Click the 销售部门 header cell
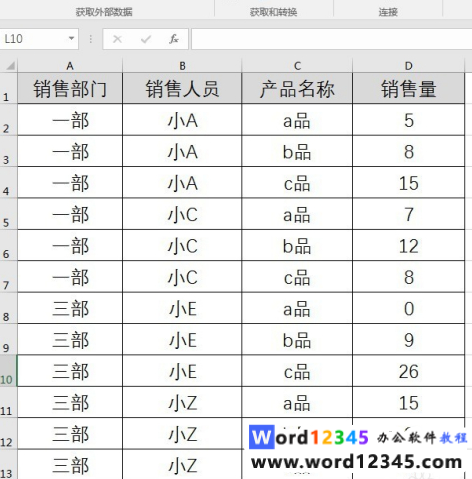The height and width of the screenshot is (479, 472). coord(70,88)
